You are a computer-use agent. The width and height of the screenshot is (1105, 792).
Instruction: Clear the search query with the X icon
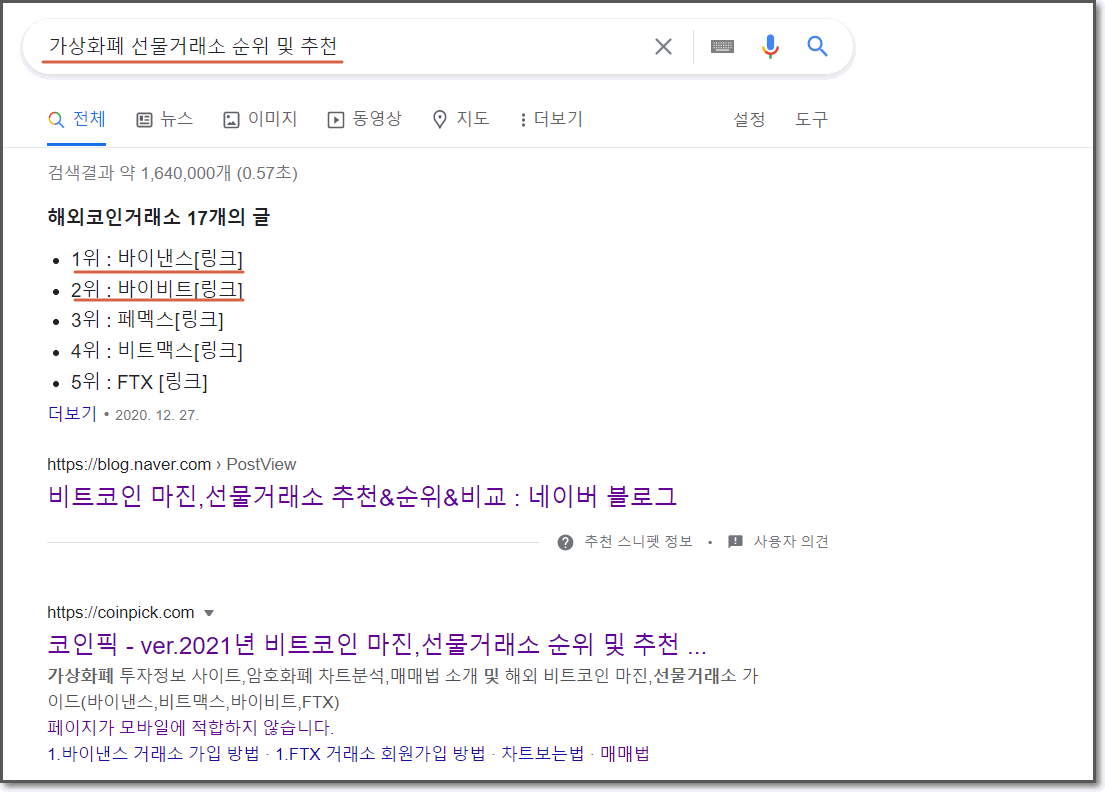[663, 45]
